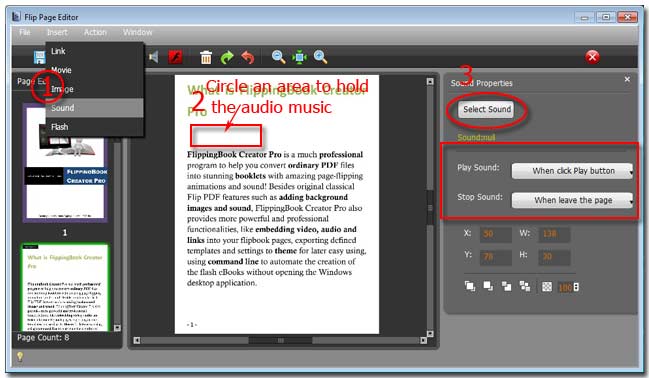Click the Y position input field
649x378 pixels.
coord(495,257)
